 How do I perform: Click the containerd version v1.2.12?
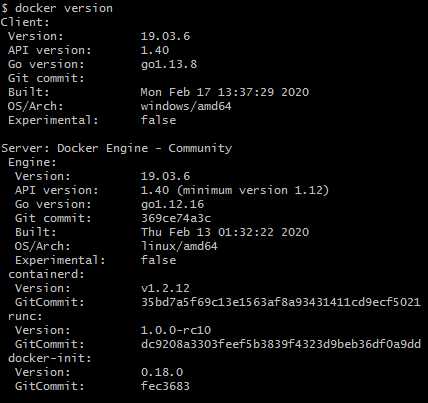(x=165, y=288)
